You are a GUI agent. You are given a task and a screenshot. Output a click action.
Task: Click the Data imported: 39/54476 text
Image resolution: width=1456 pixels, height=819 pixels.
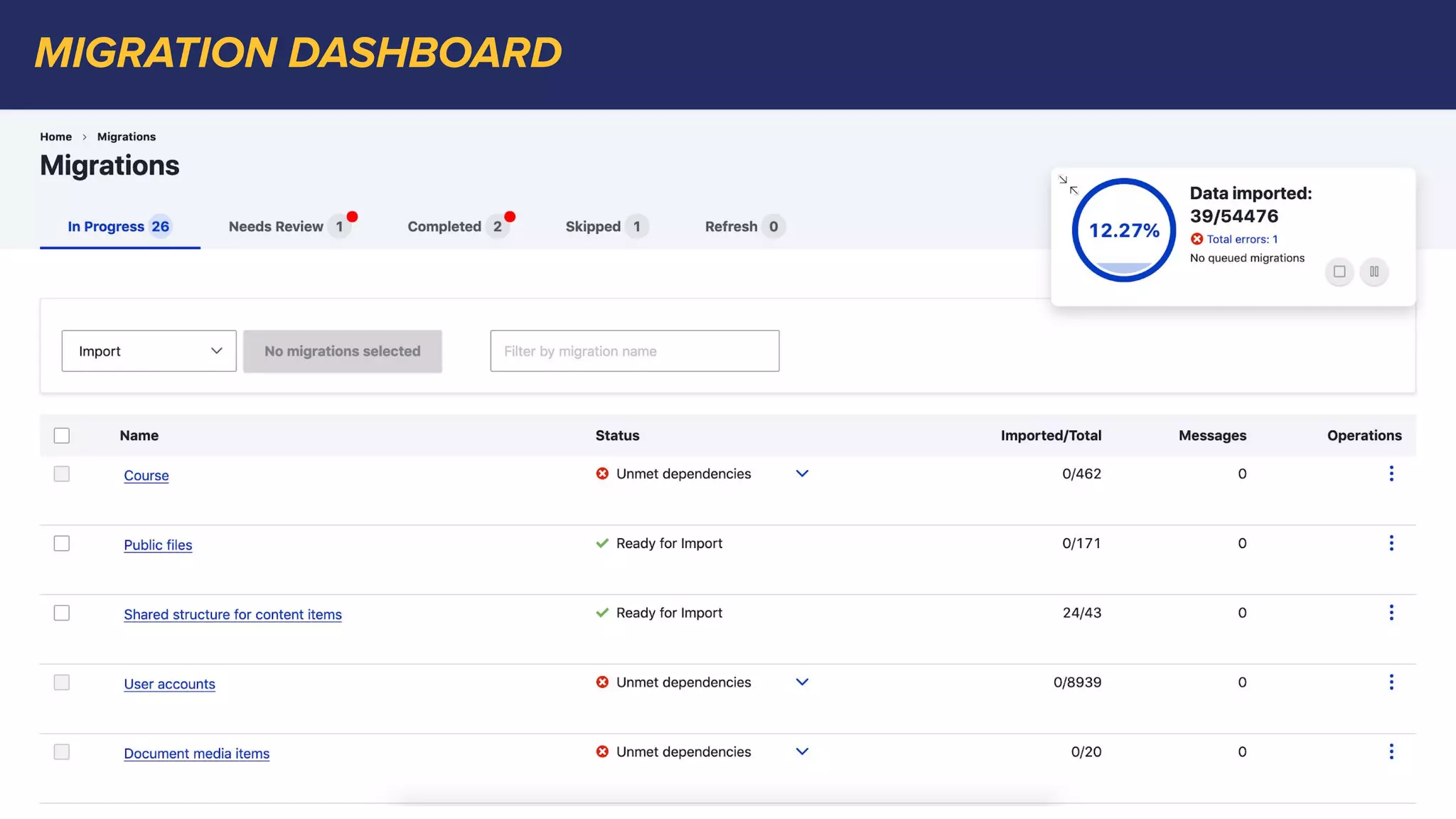(x=1251, y=205)
